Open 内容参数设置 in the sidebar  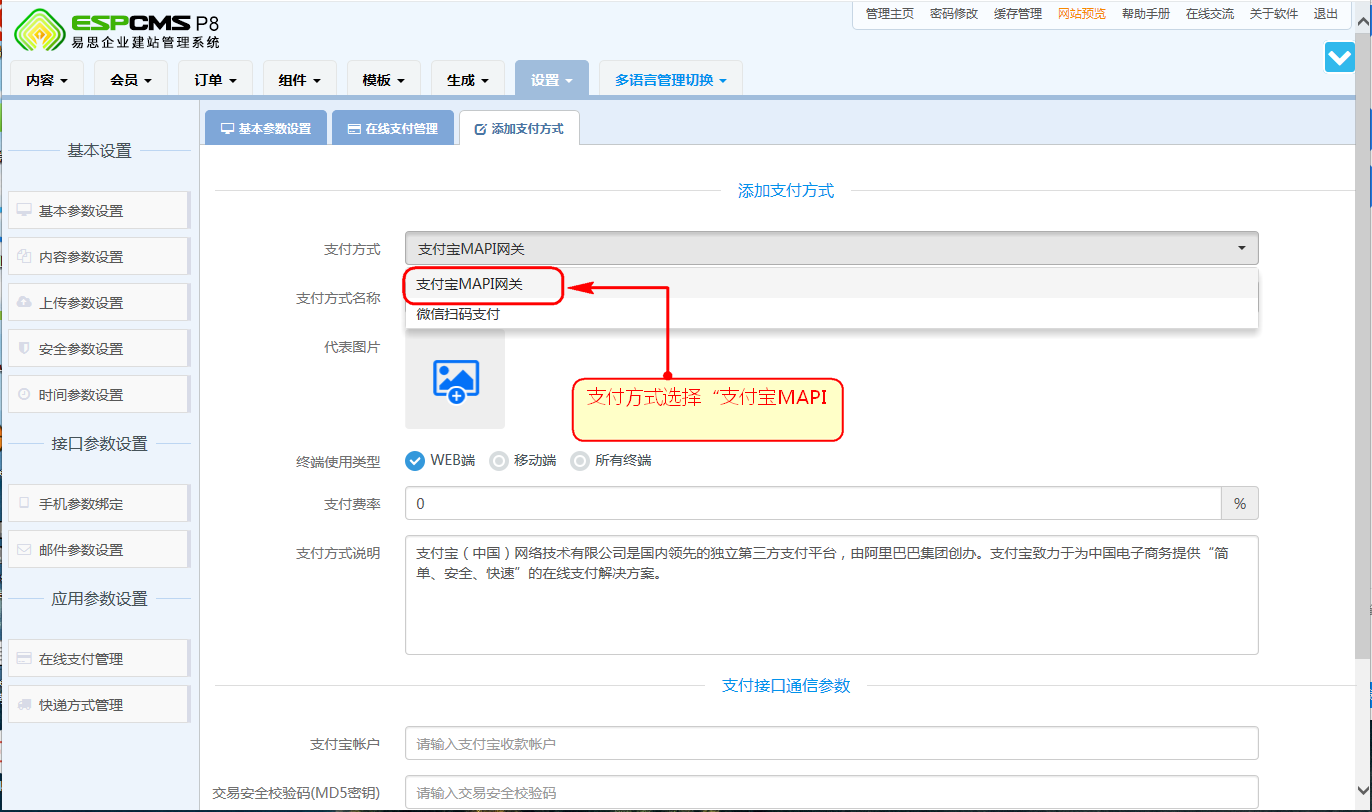click(98, 256)
